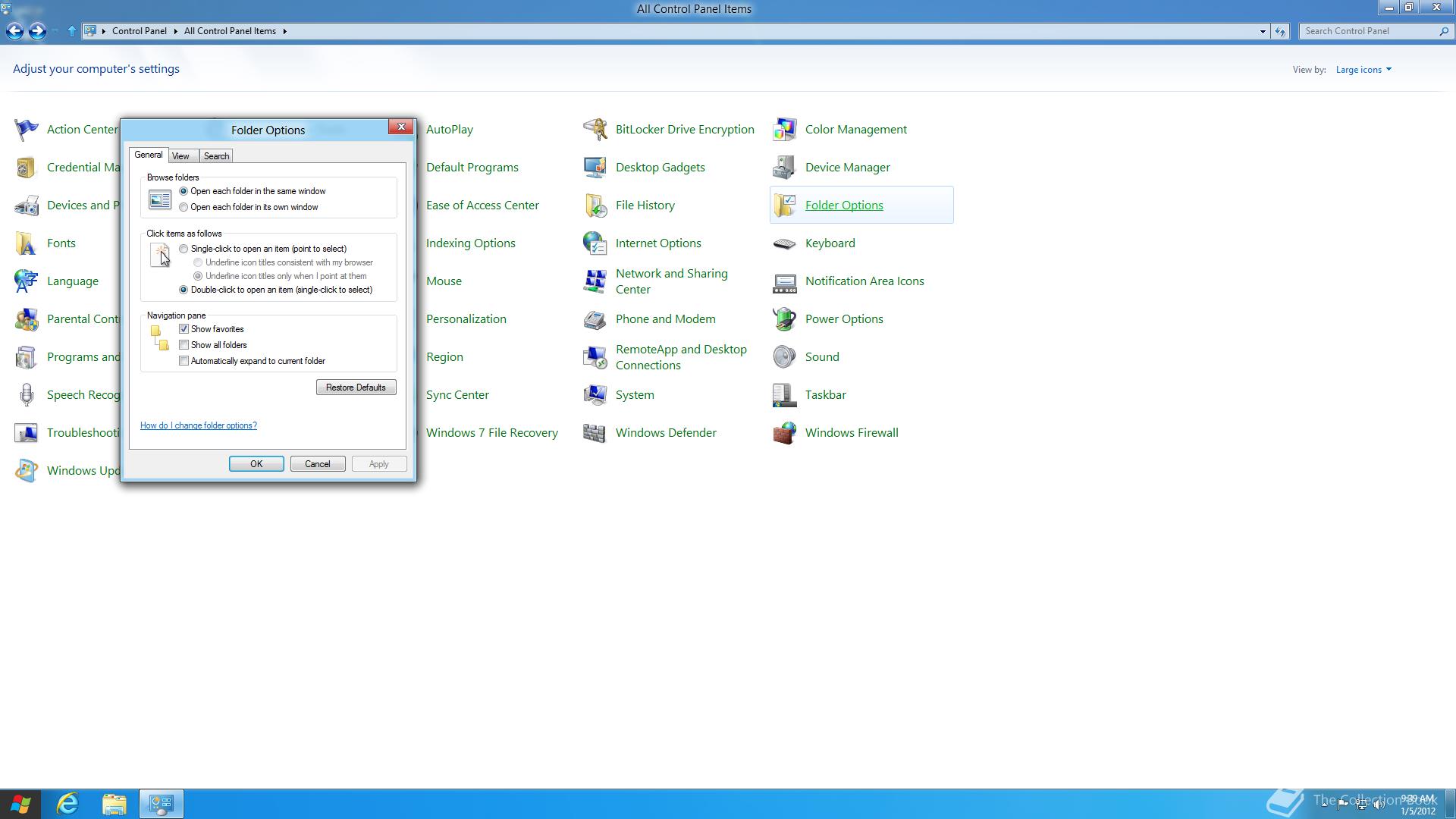Open the Fonts control panel icon
Image resolution: width=1456 pixels, height=819 pixels.
click(61, 243)
